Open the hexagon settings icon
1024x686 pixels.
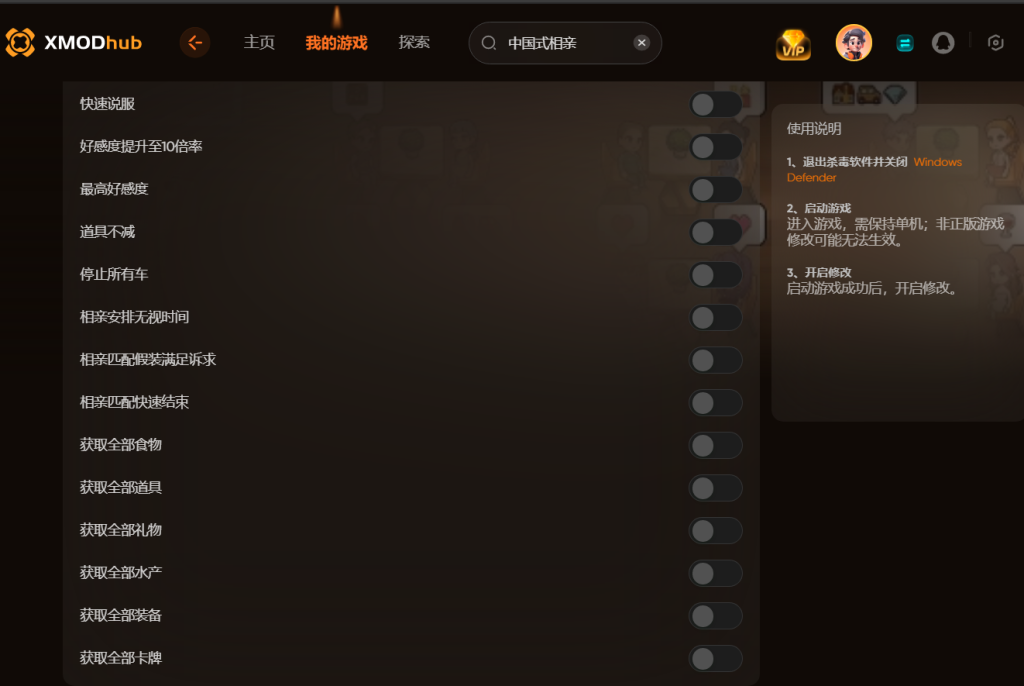995,43
